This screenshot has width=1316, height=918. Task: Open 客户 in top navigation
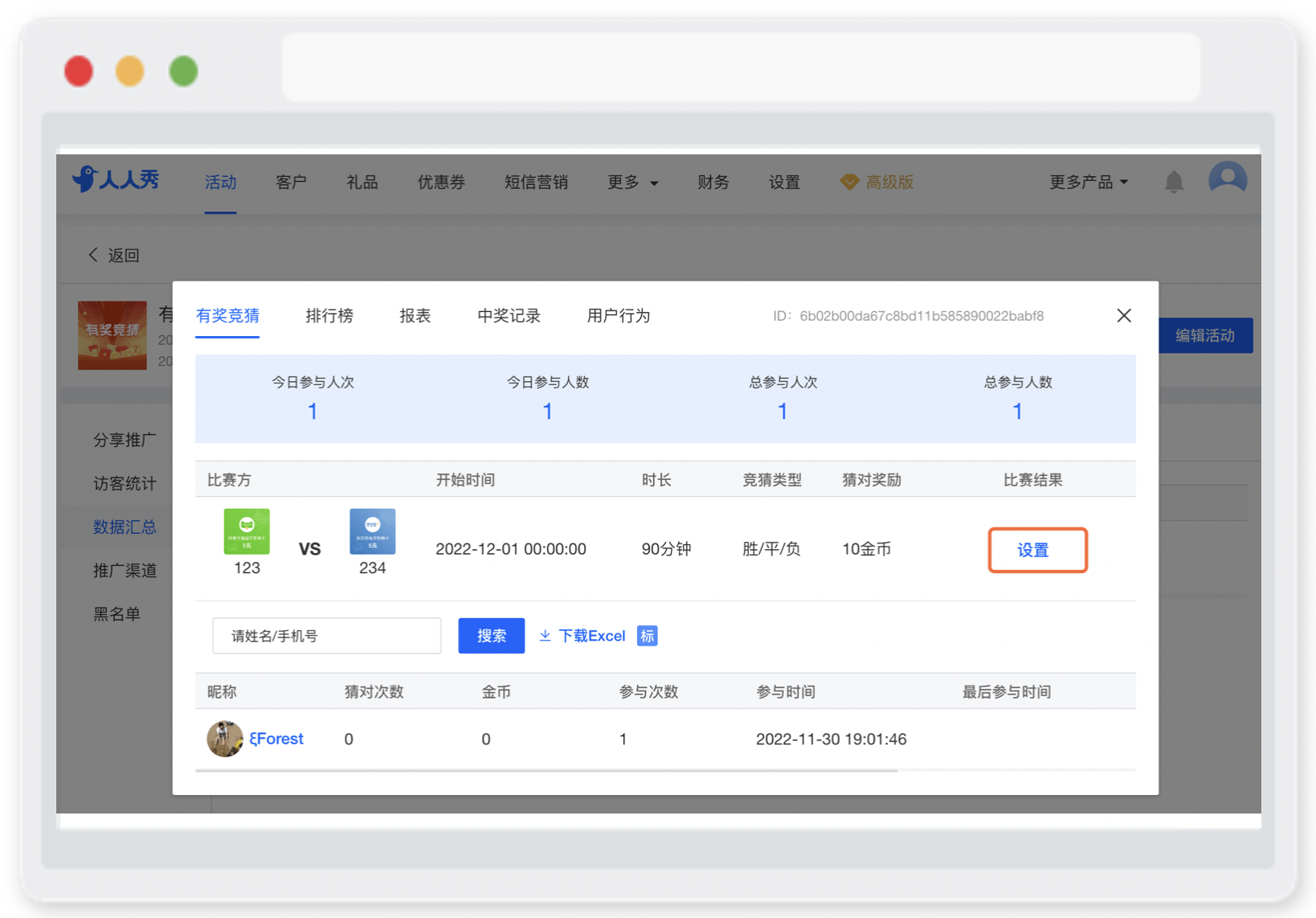(291, 182)
